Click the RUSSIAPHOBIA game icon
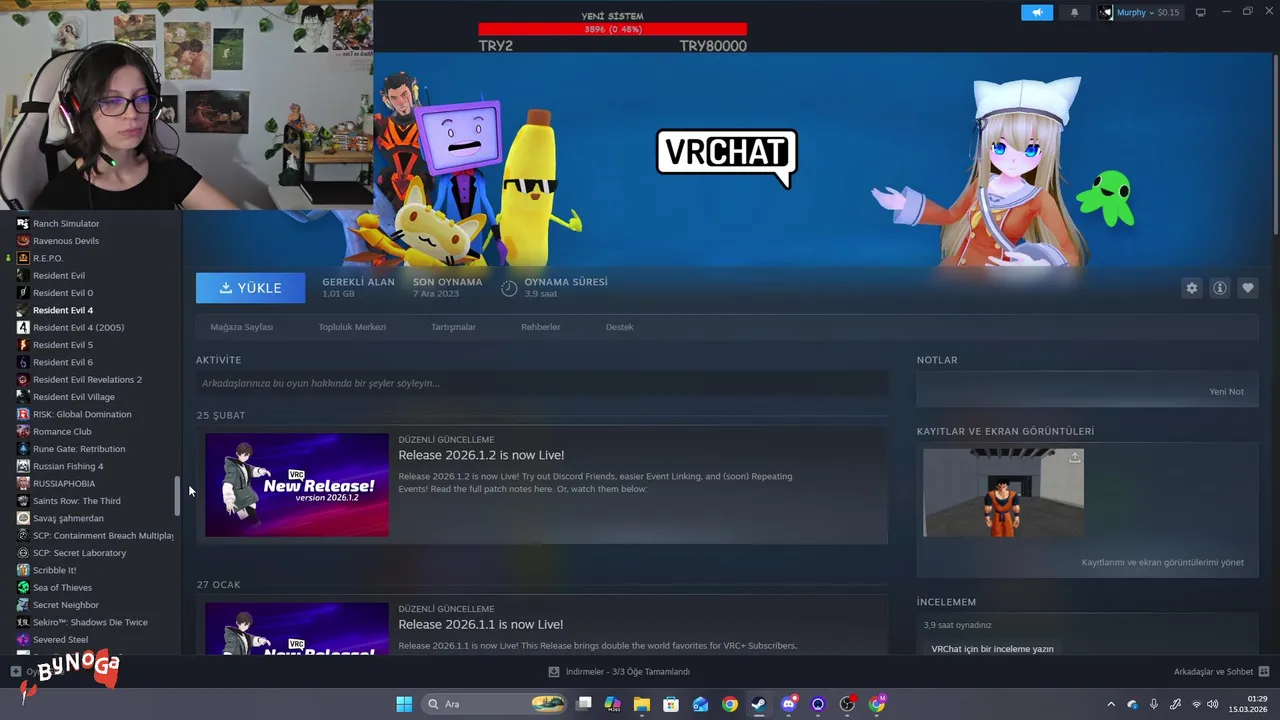 23,484
